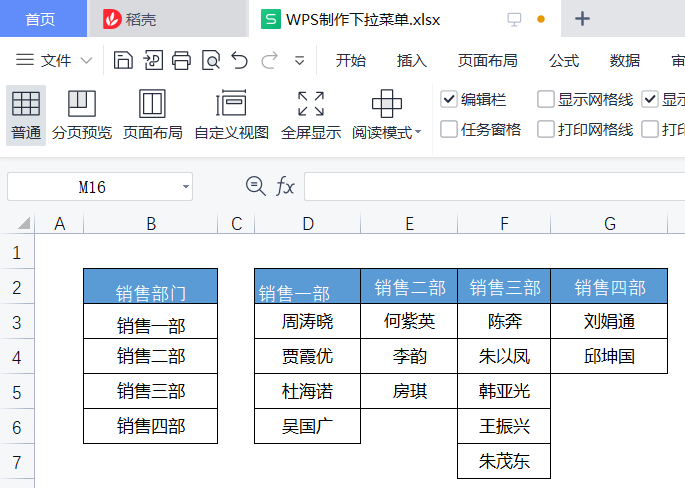Image resolution: width=685 pixels, height=488 pixels.
Task: Select cell containing 王振兴
Action: pyautogui.click(x=504, y=426)
